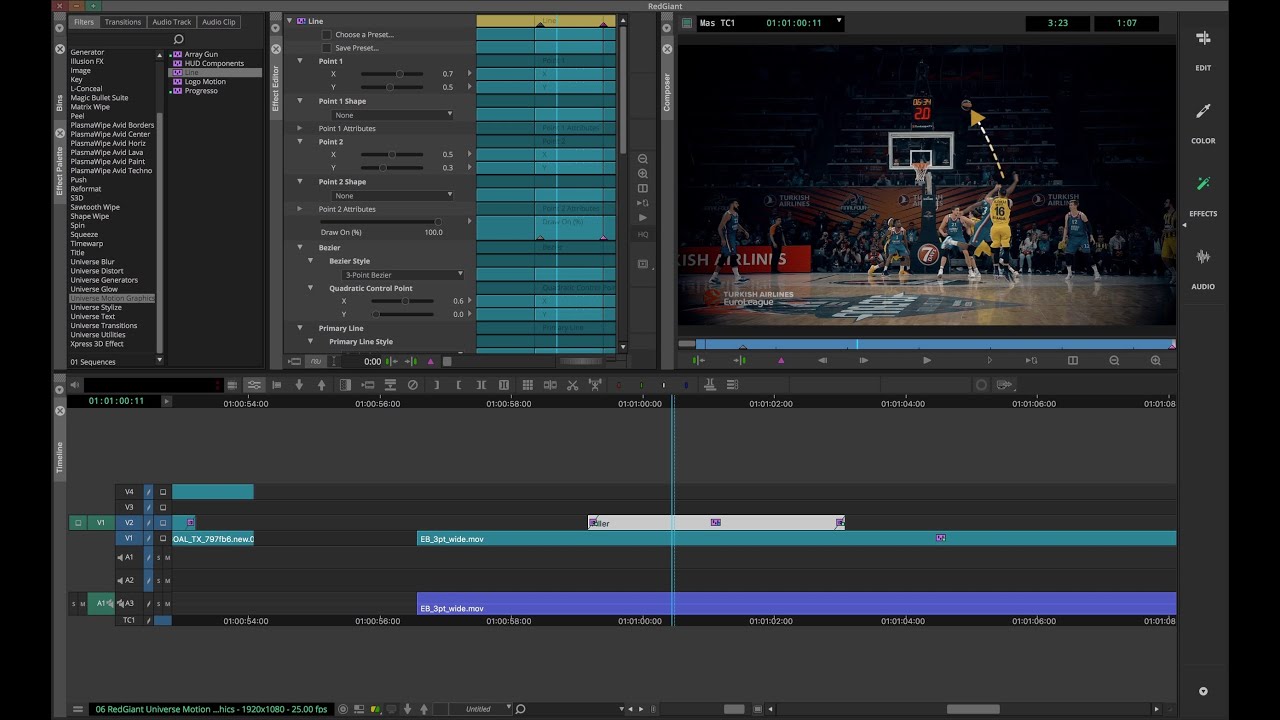The height and width of the screenshot is (720, 1280).
Task: Add keyframe with pink triangle in Composer
Action: [781, 360]
